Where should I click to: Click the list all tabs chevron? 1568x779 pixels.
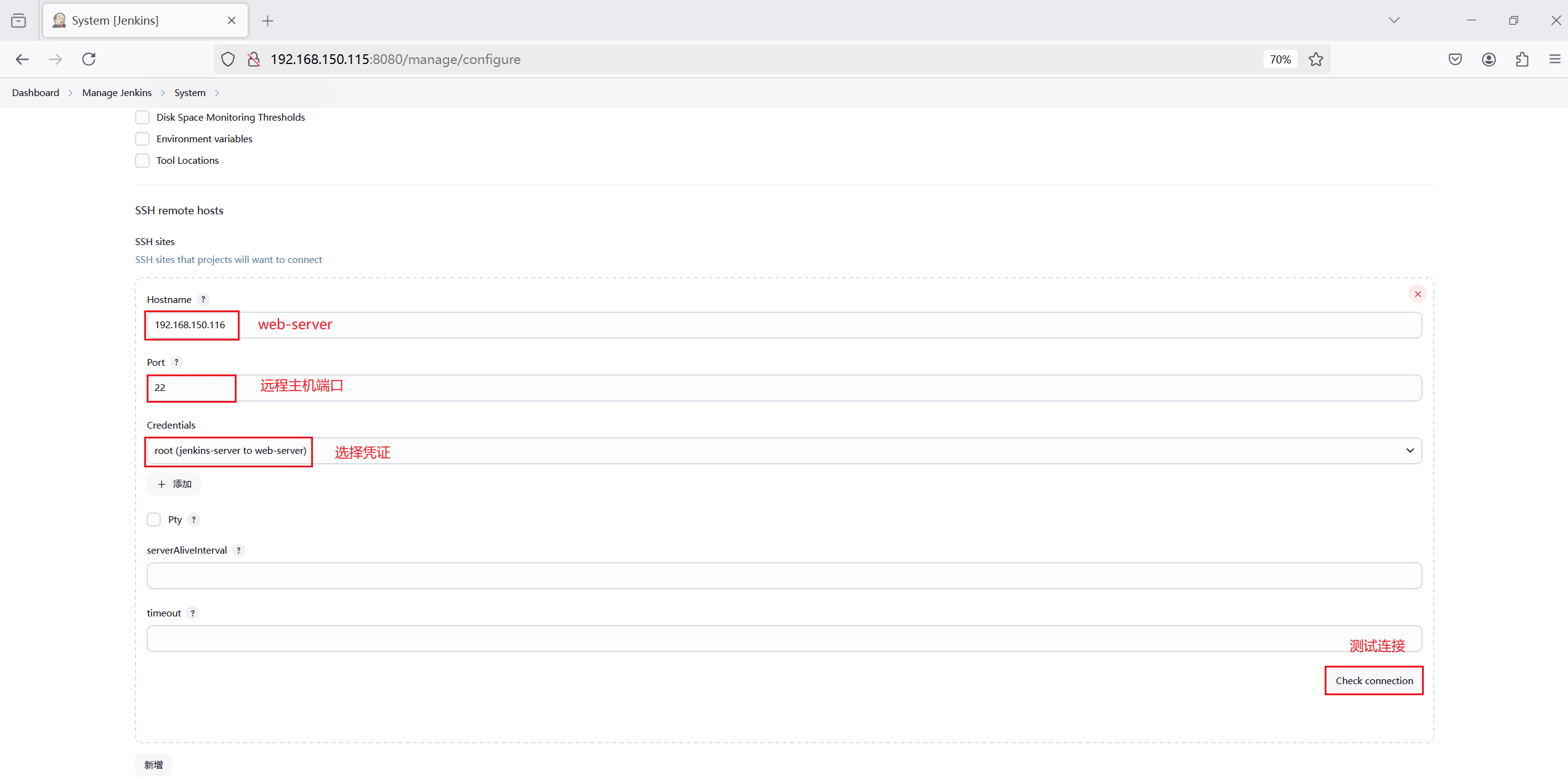coord(1394,20)
